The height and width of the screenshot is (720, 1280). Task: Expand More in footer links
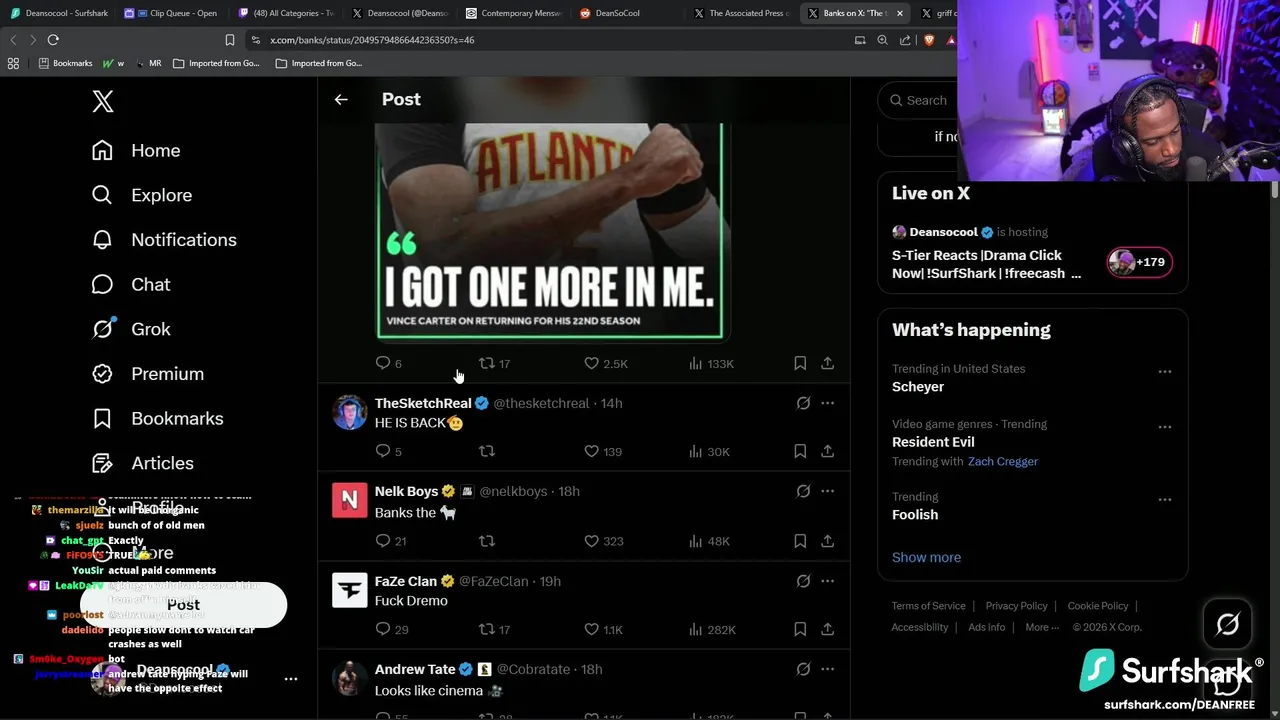(x=1043, y=627)
